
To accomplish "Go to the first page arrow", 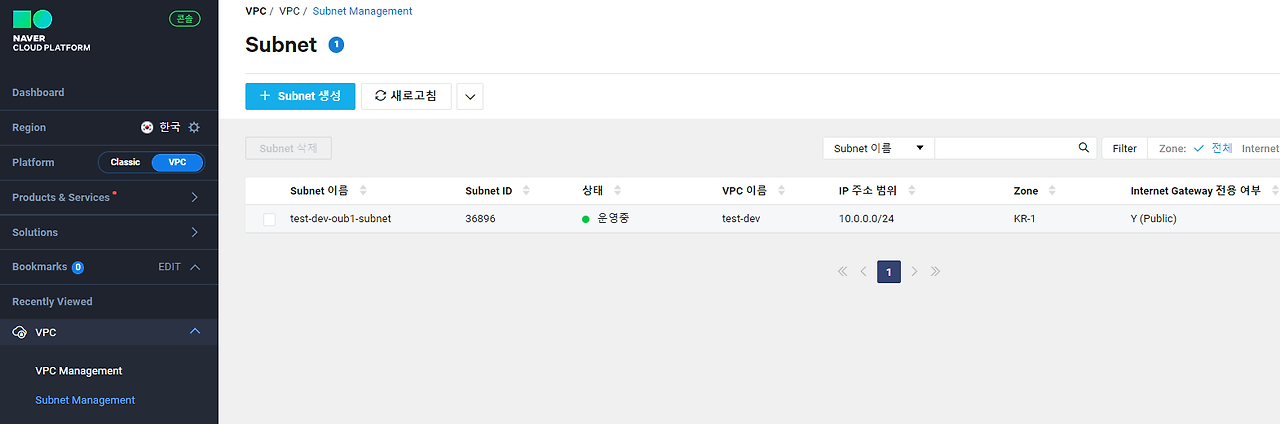I will (x=842, y=271).
